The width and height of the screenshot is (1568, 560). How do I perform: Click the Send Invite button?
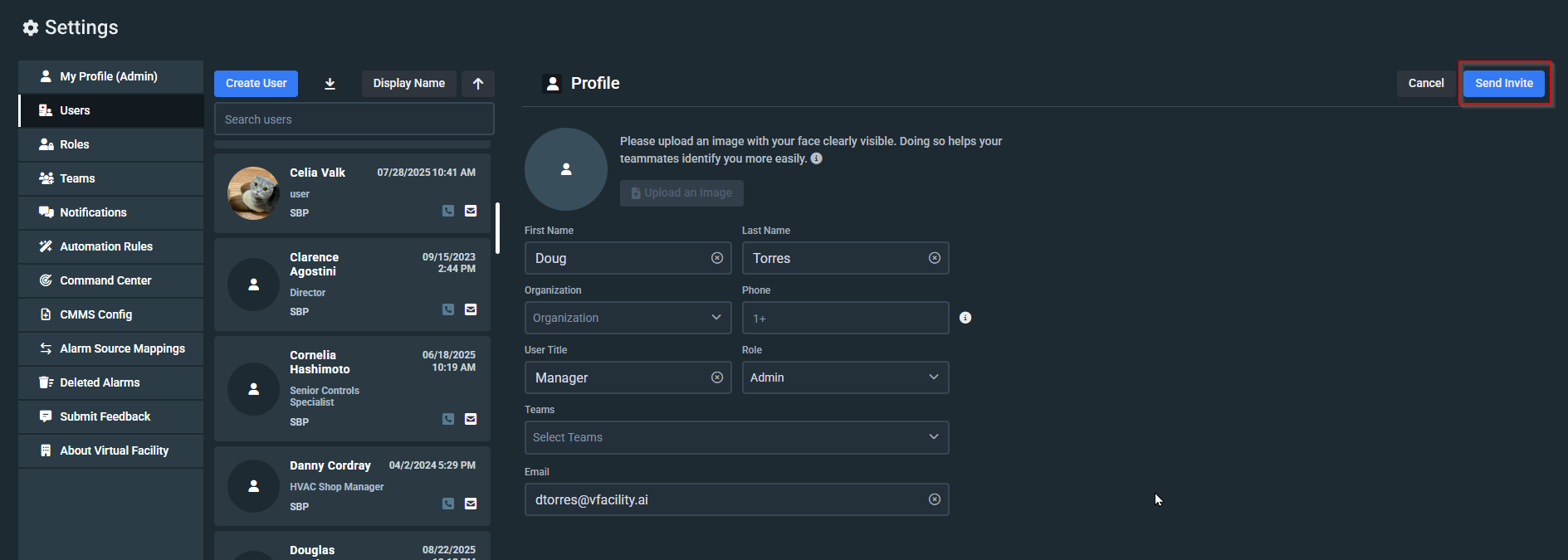coord(1503,83)
